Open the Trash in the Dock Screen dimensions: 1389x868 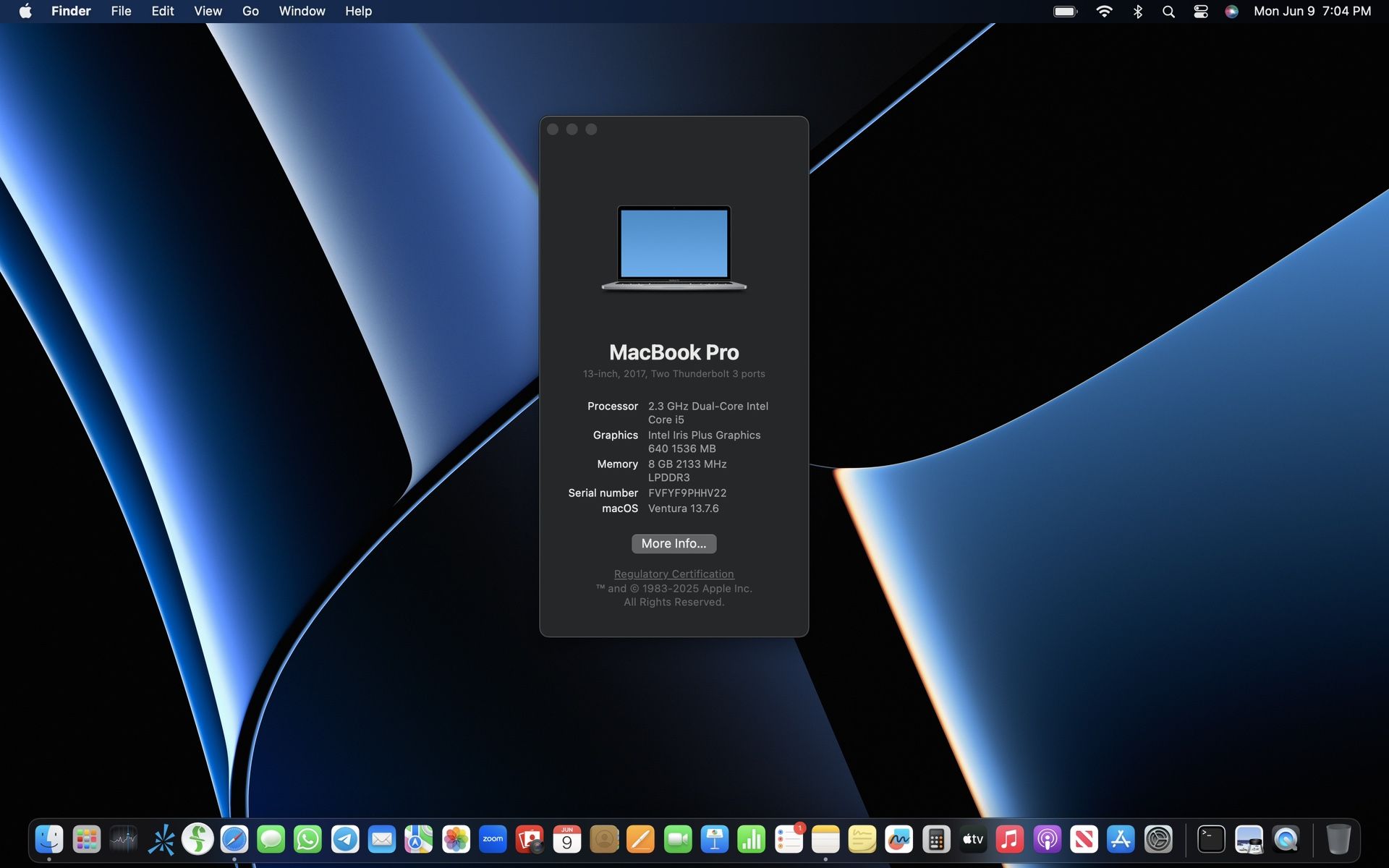coord(1338,839)
